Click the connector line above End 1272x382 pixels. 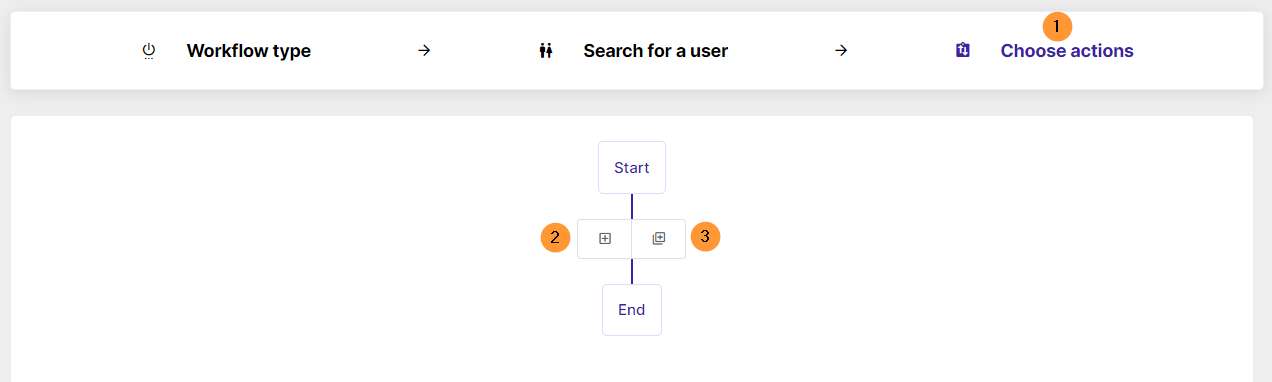632,271
